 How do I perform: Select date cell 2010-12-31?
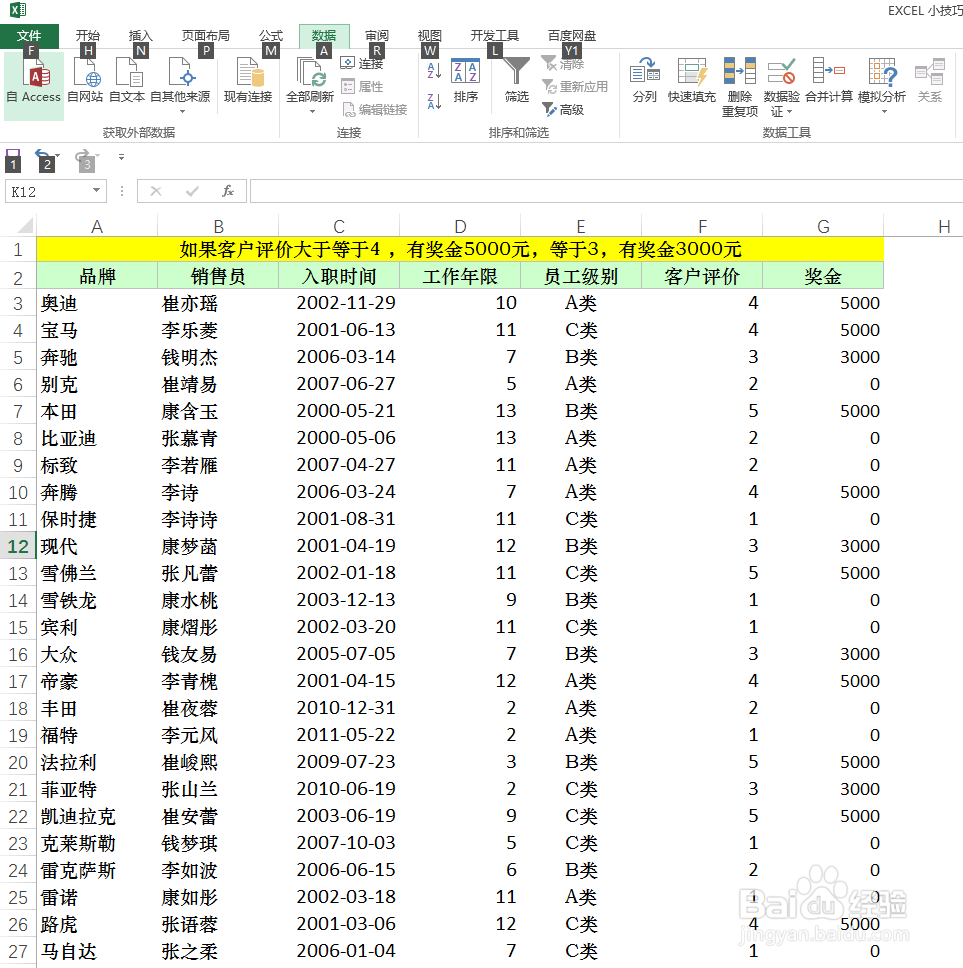(339, 708)
